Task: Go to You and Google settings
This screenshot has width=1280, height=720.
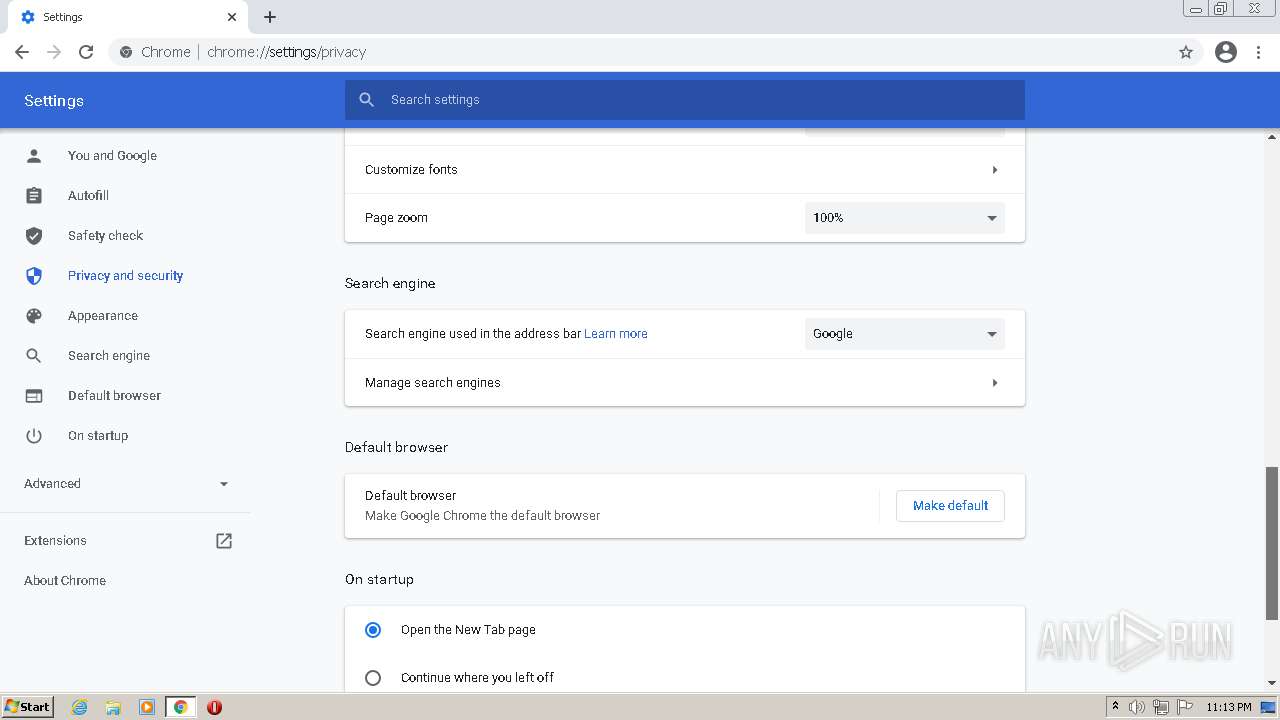Action: (x=112, y=156)
